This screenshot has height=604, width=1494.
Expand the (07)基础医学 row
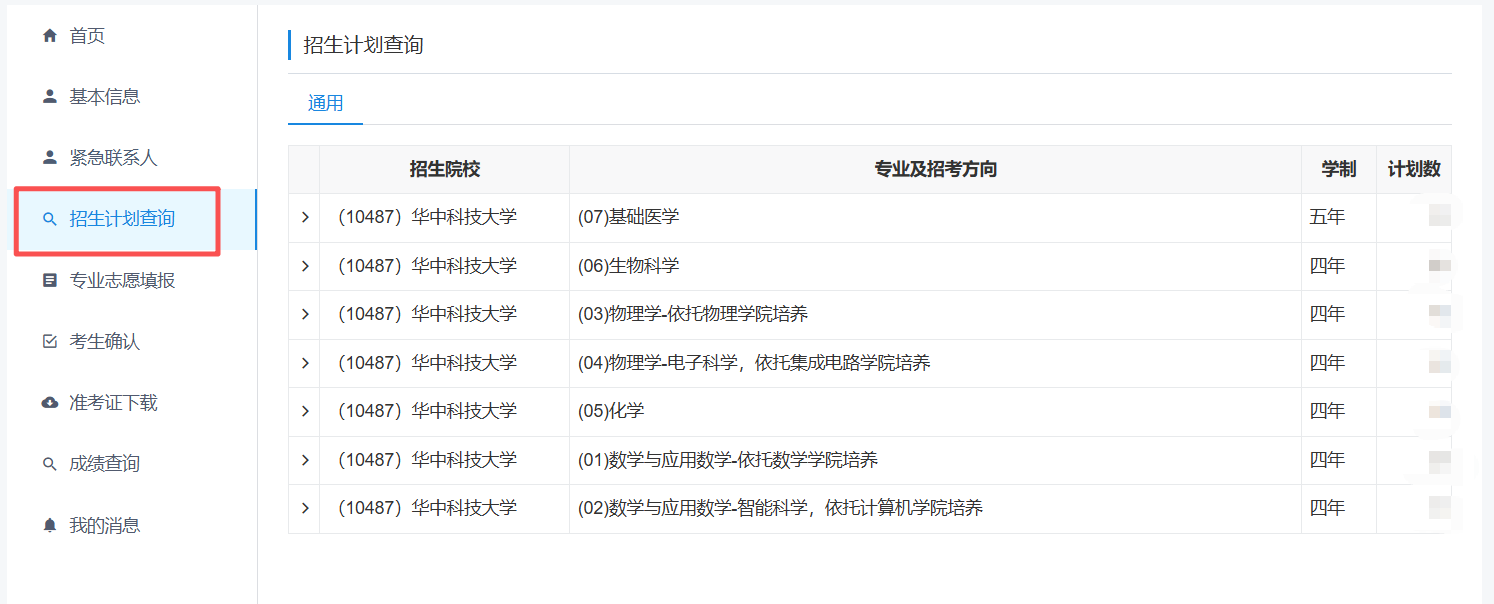pos(305,217)
